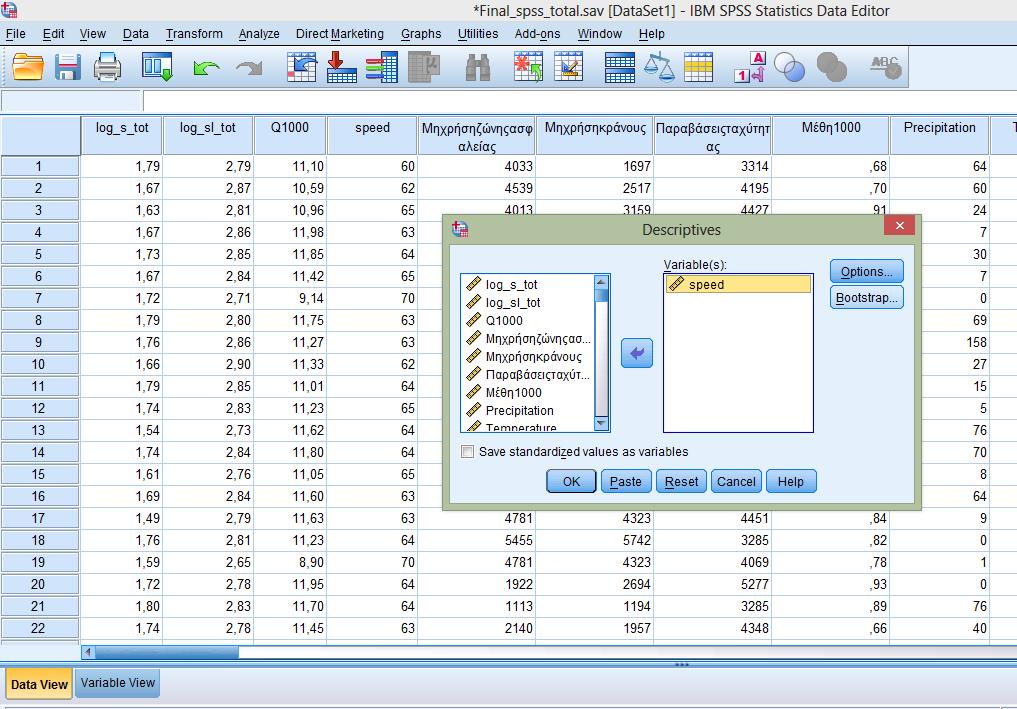Open the Utilities menu
Viewport: 1017px width, 709px height.
(478, 34)
